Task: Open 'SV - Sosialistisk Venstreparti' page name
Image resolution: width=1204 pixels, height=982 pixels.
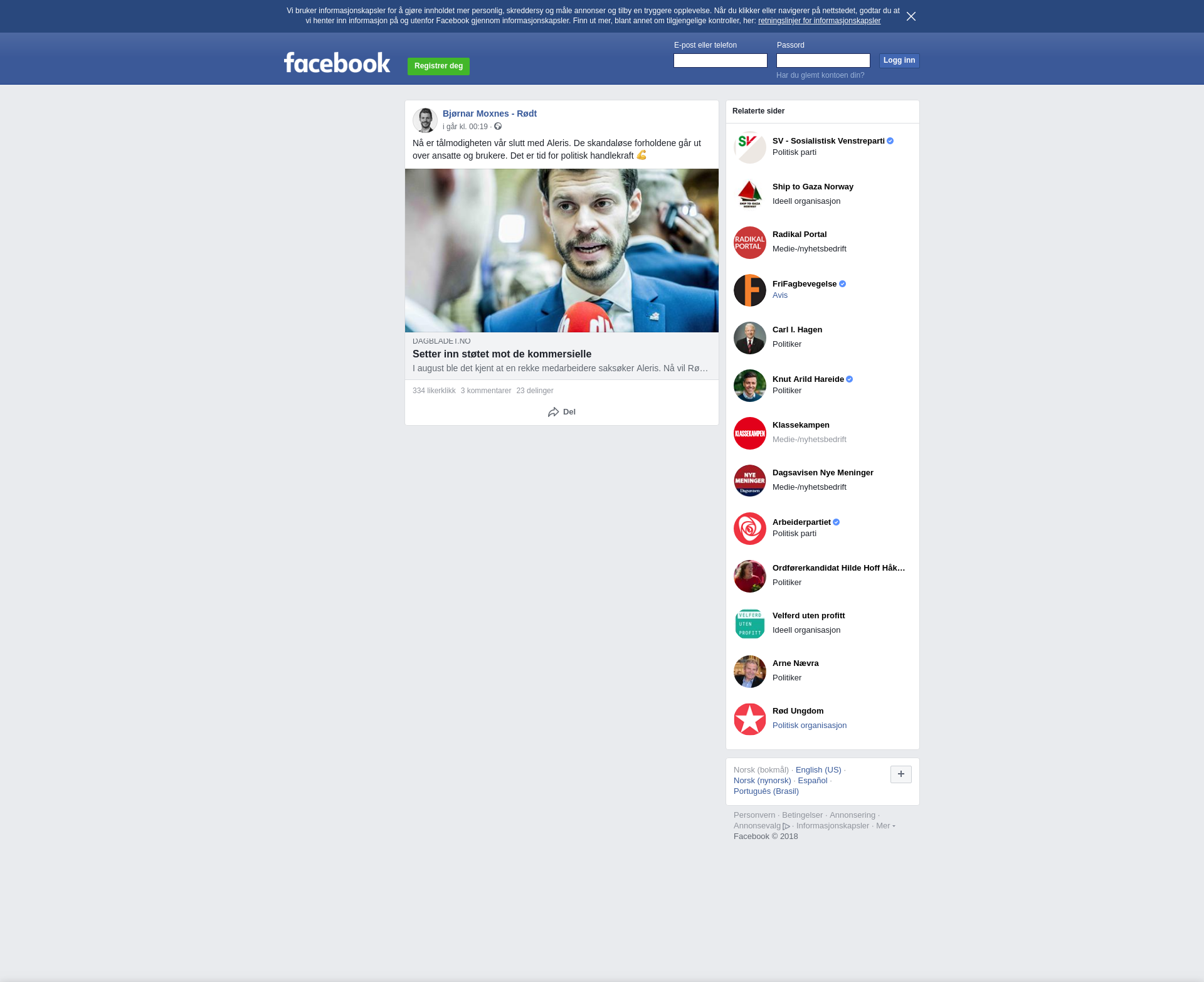Action: 828,141
